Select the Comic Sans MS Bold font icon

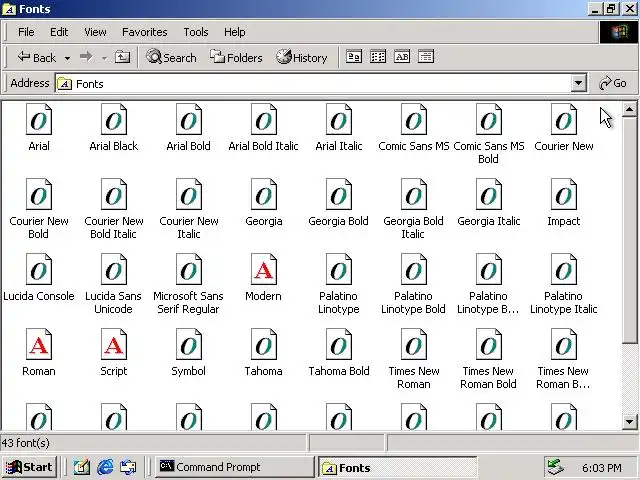(x=489, y=119)
